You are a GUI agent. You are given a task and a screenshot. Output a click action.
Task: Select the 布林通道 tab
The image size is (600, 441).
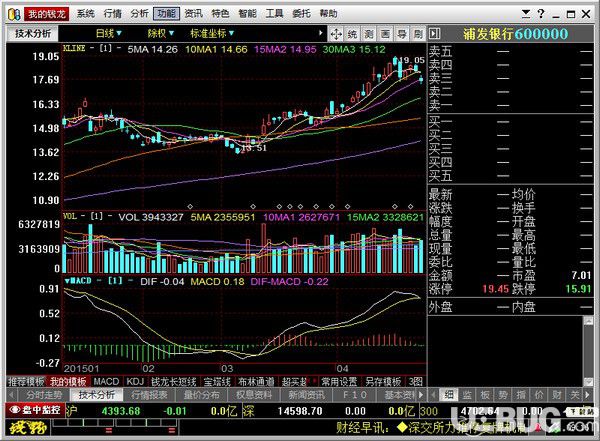click(256, 381)
